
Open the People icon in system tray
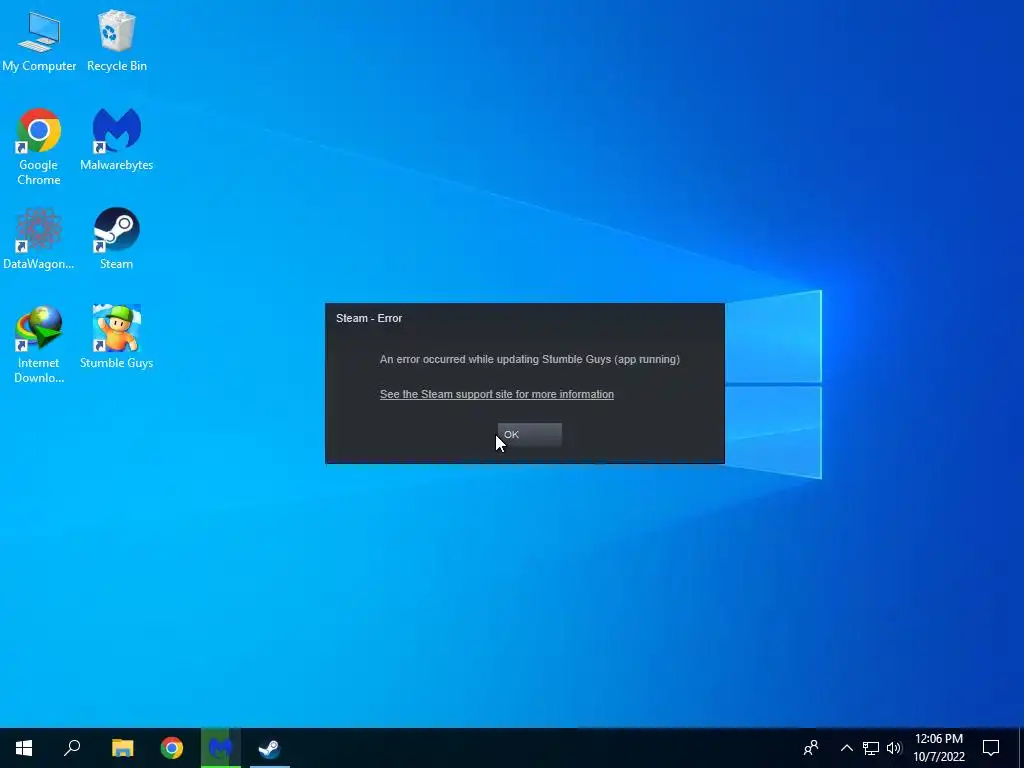click(811, 748)
